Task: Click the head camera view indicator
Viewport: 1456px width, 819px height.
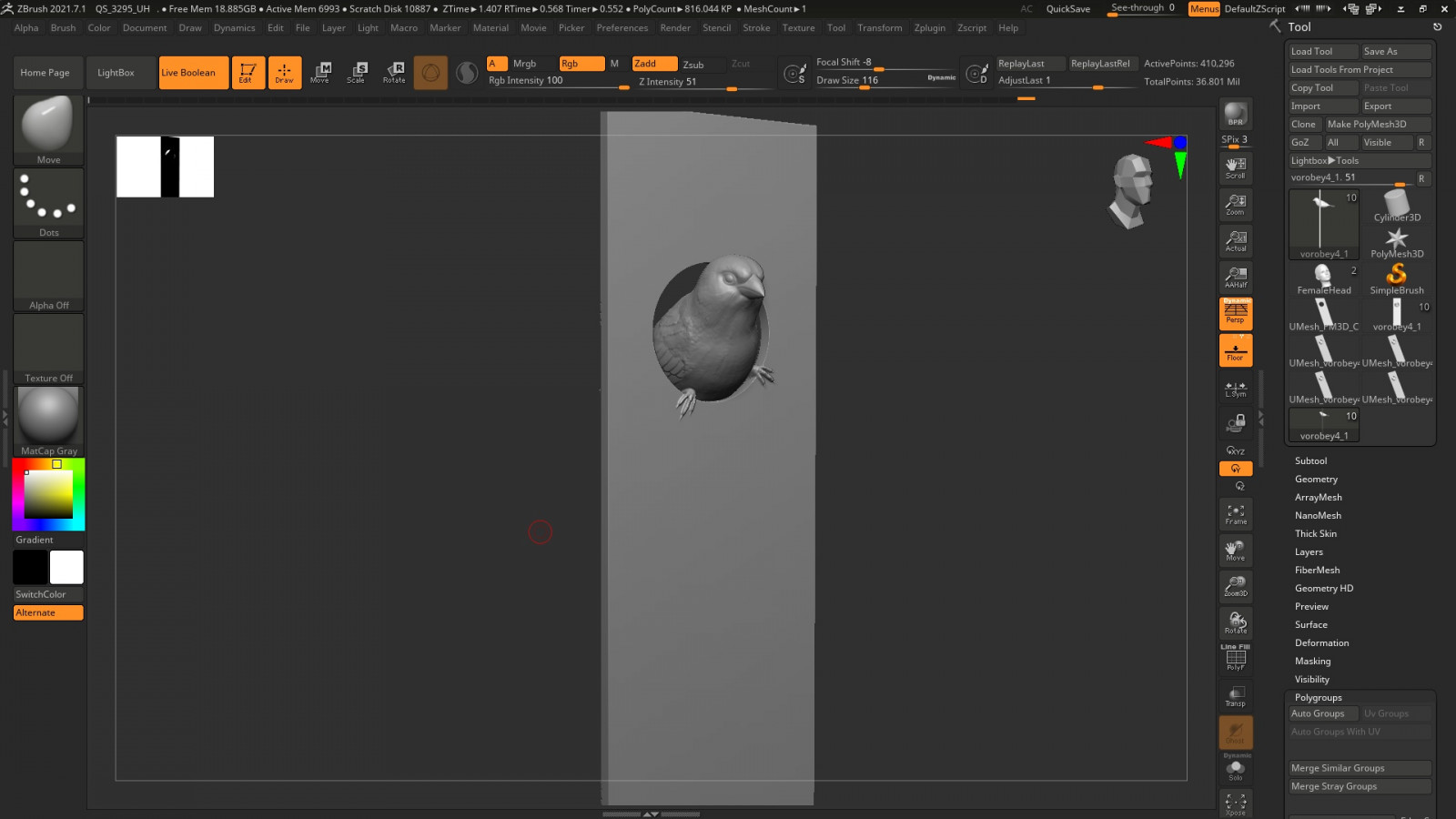Action: [x=1131, y=190]
